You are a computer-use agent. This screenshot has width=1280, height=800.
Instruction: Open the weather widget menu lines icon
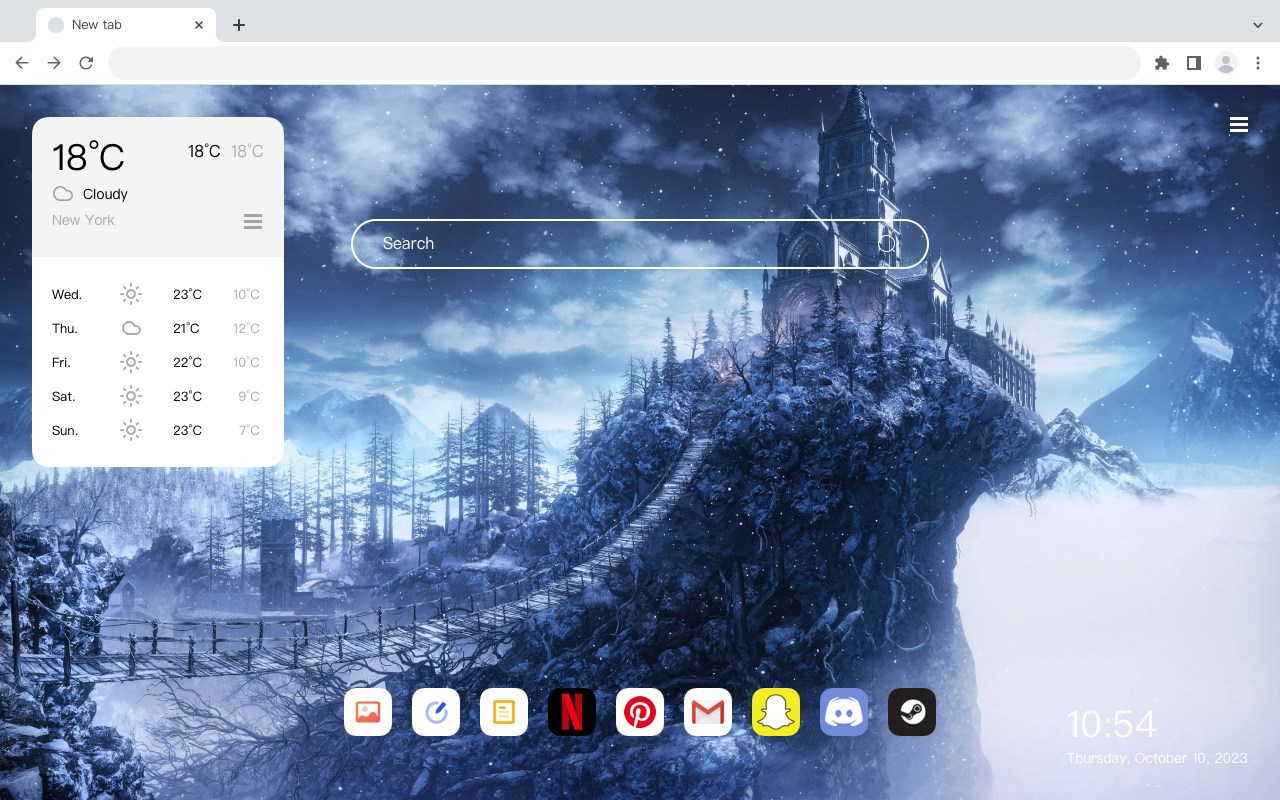pos(253,221)
